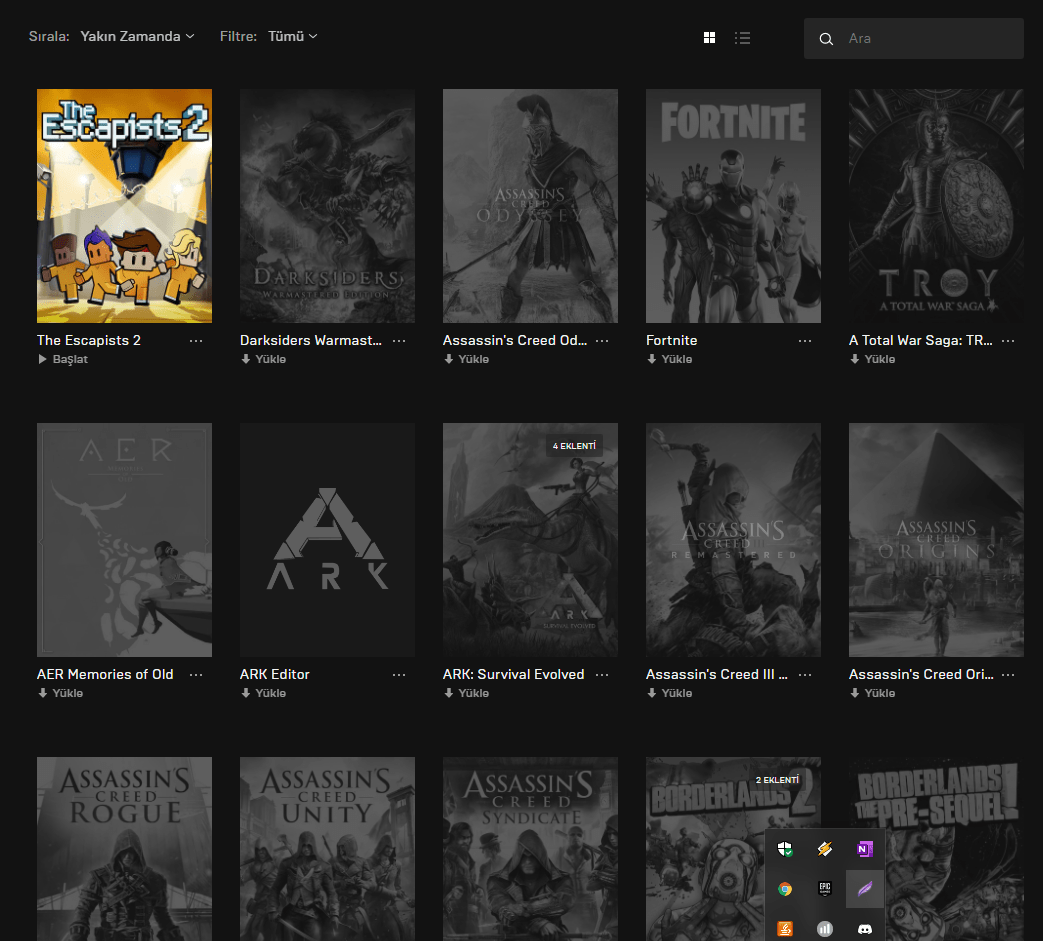Open OneNote tray icon
Image resolution: width=1043 pixels, height=941 pixels.
(865, 849)
